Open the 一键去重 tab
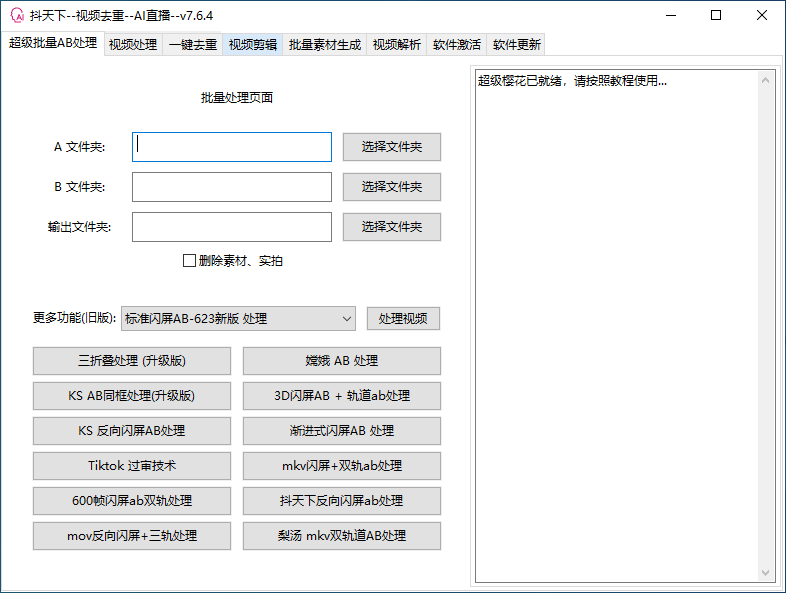This screenshot has height=593, width=786. point(193,45)
